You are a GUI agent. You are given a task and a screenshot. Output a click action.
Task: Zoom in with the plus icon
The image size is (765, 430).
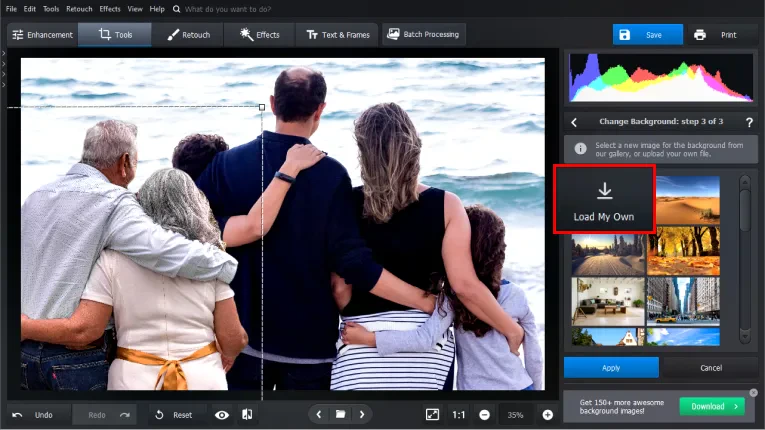(x=547, y=415)
